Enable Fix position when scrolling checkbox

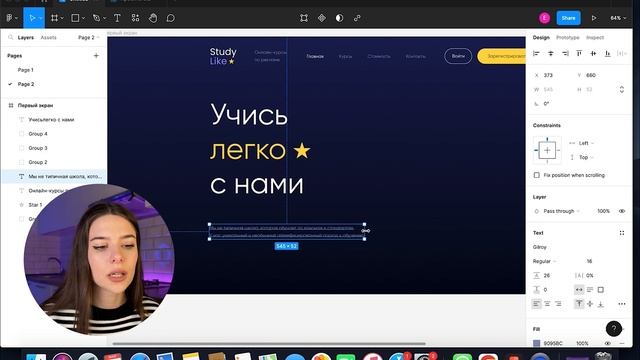537,175
